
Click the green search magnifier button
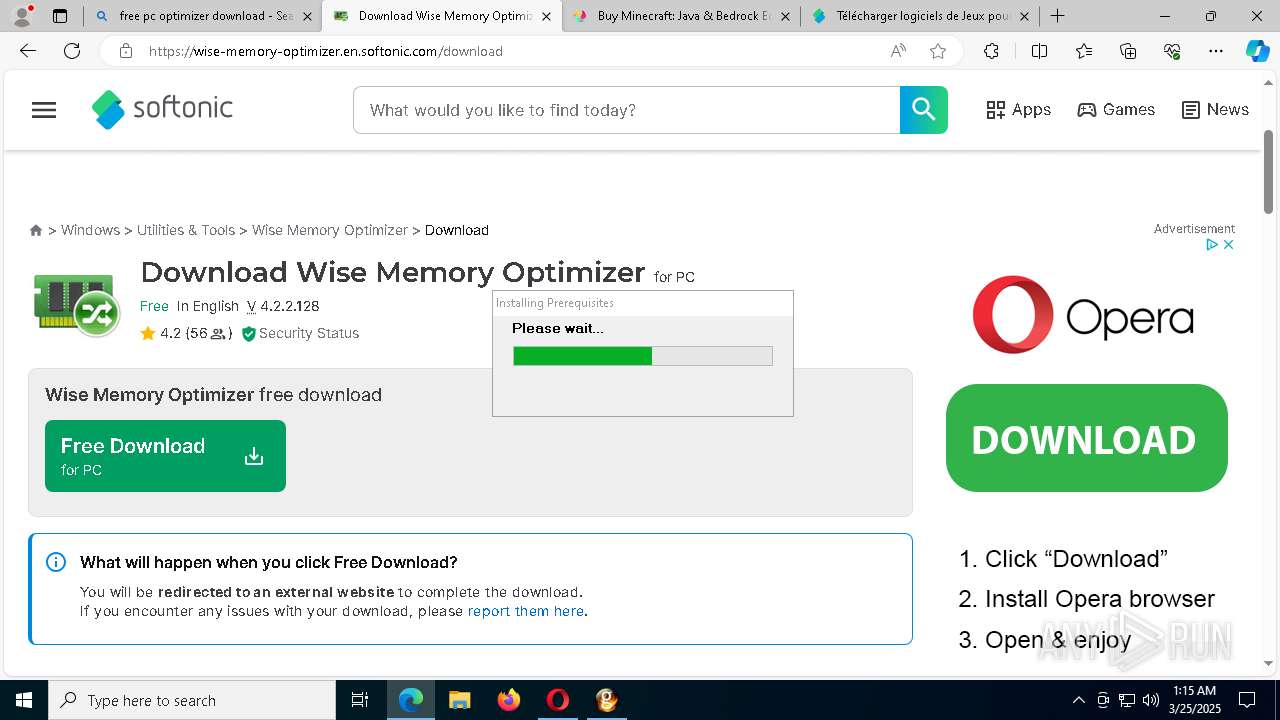click(x=923, y=110)
